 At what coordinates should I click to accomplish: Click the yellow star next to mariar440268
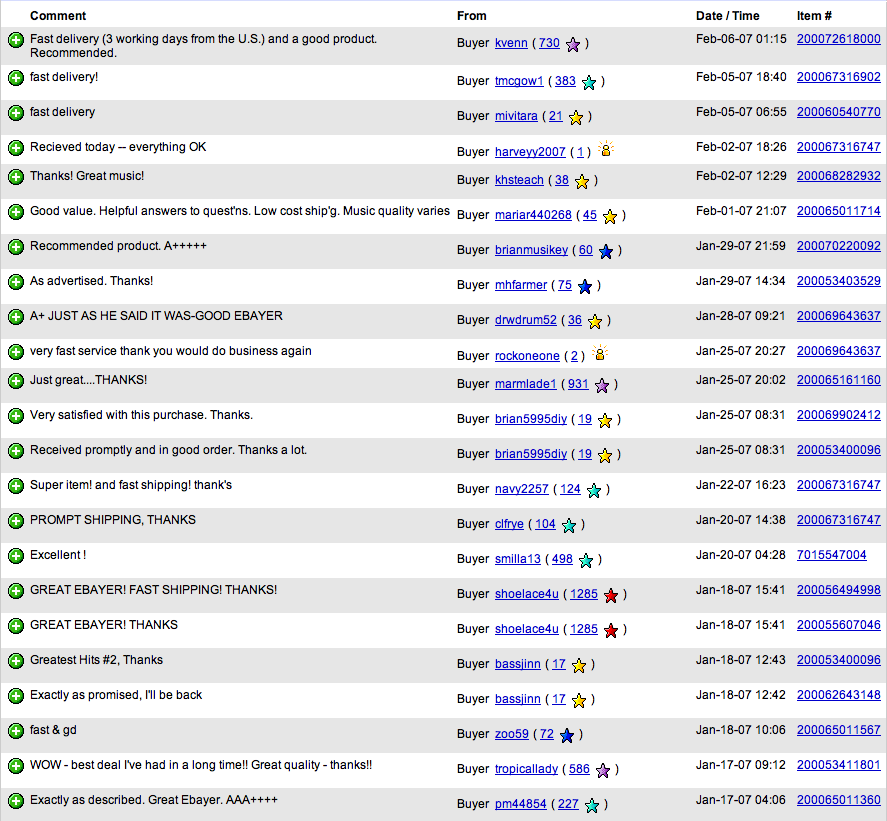(610, 216)
